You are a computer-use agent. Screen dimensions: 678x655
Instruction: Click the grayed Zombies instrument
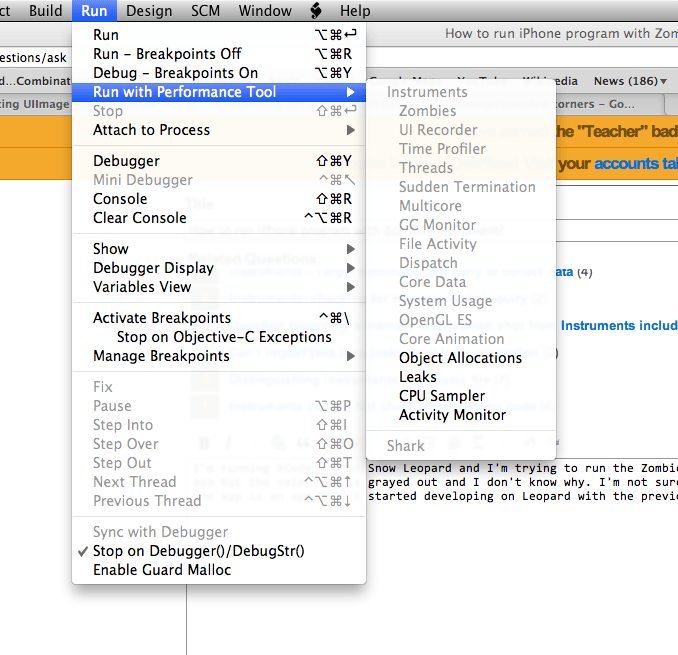click(x=461, y=111)
